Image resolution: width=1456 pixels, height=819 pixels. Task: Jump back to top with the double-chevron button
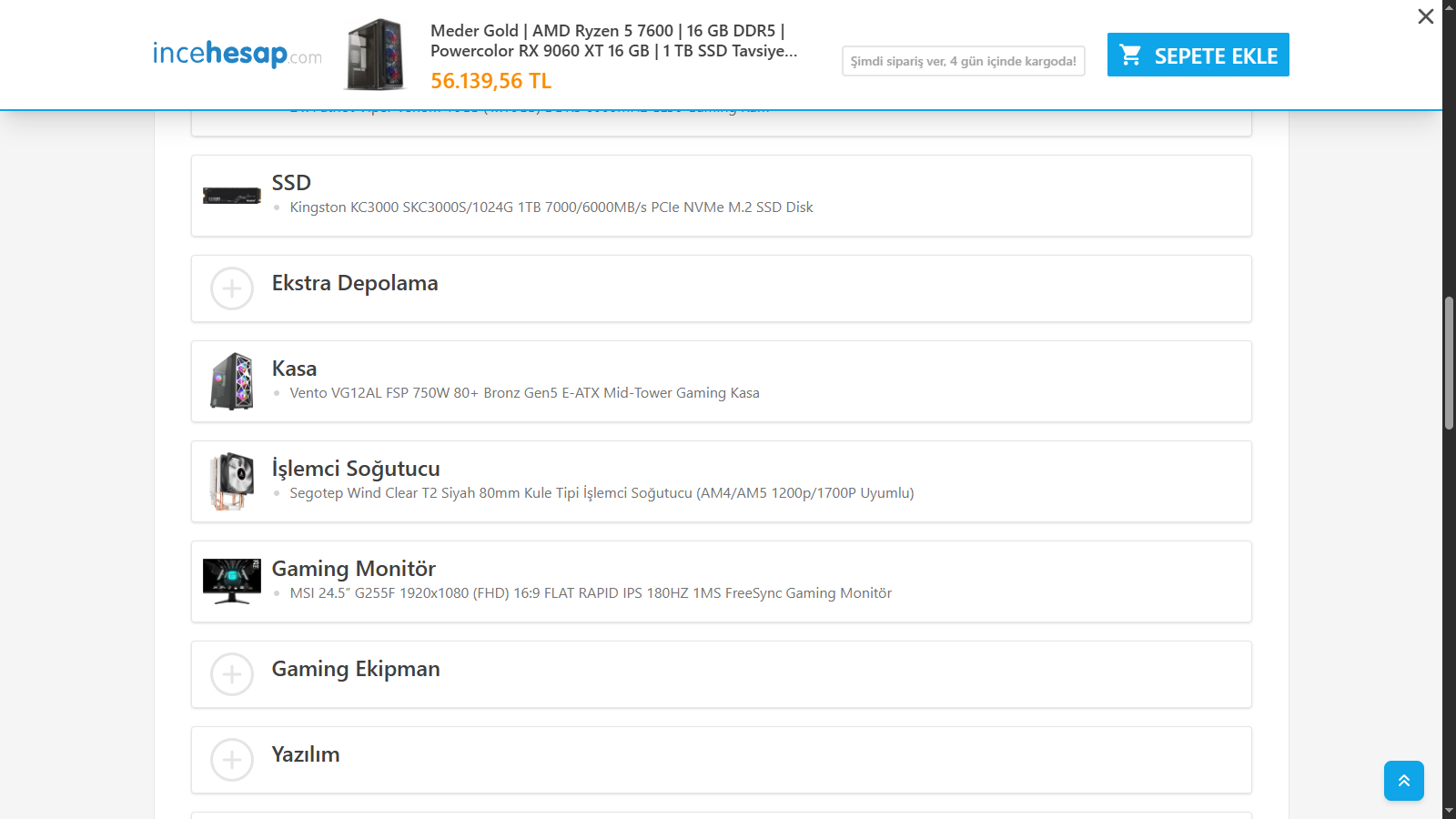(x=1404, y=781)
